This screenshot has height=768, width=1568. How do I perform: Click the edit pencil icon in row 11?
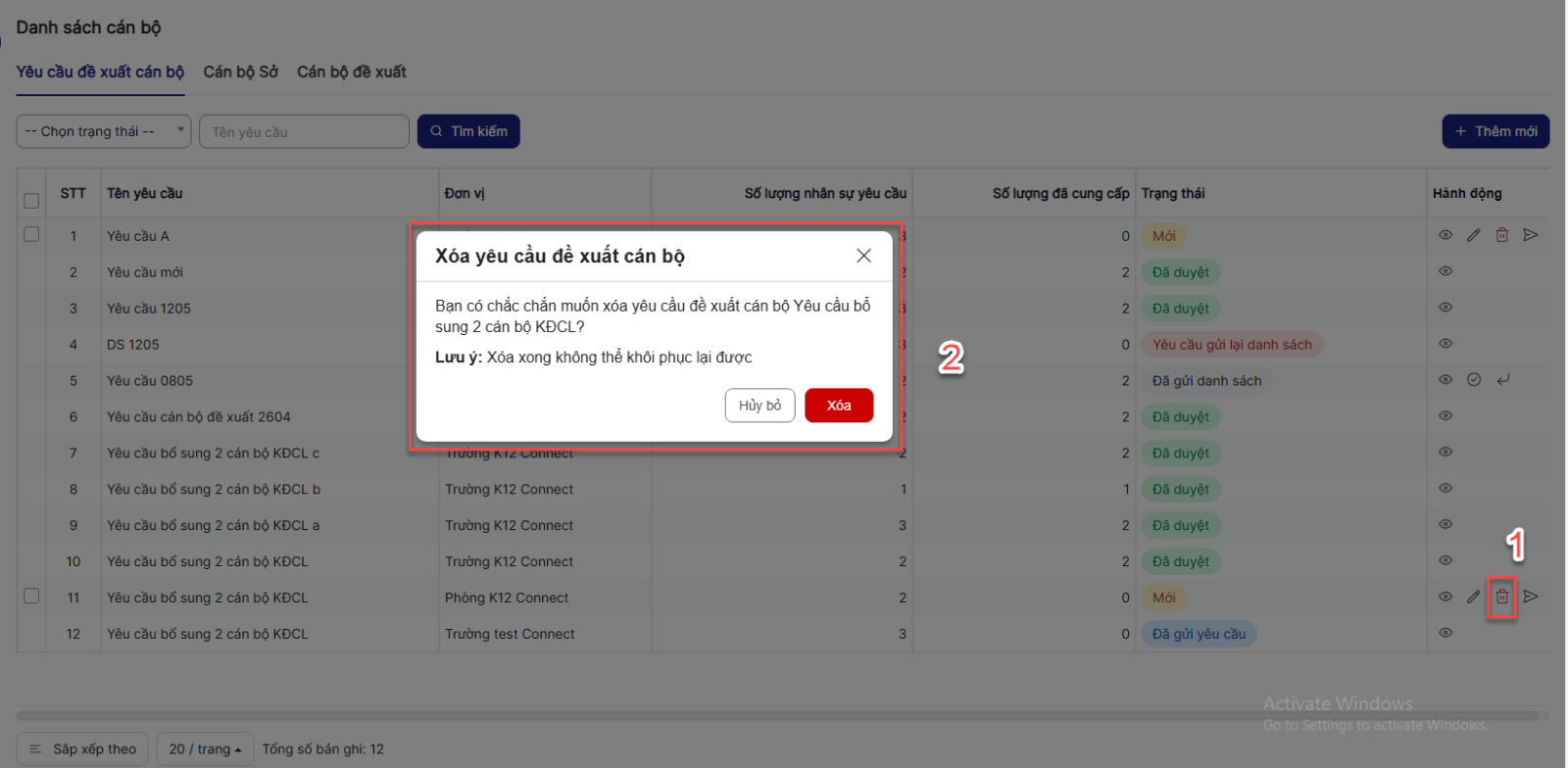coord(1473,597)
